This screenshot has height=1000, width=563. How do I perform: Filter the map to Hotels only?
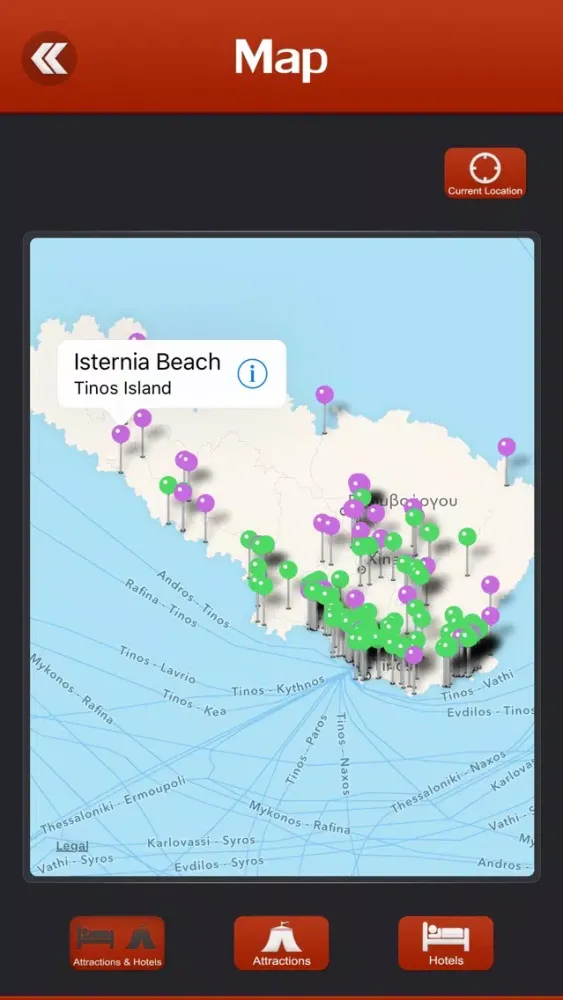click(x=446, y=943)
